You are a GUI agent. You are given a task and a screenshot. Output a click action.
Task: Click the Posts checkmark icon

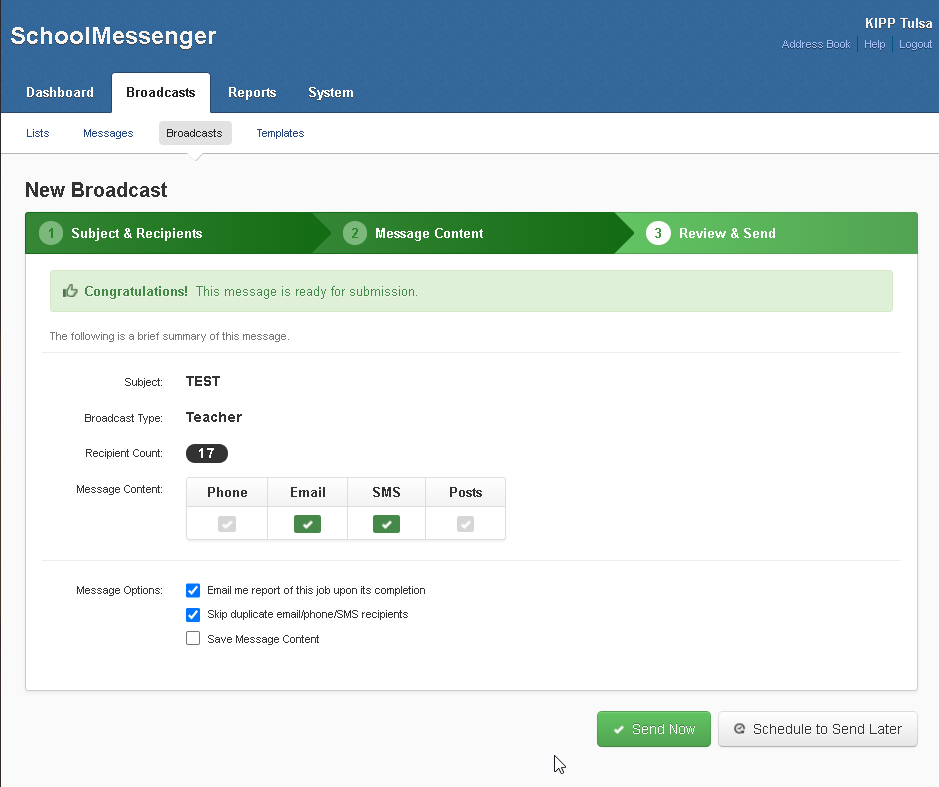(x=465, y=523)
